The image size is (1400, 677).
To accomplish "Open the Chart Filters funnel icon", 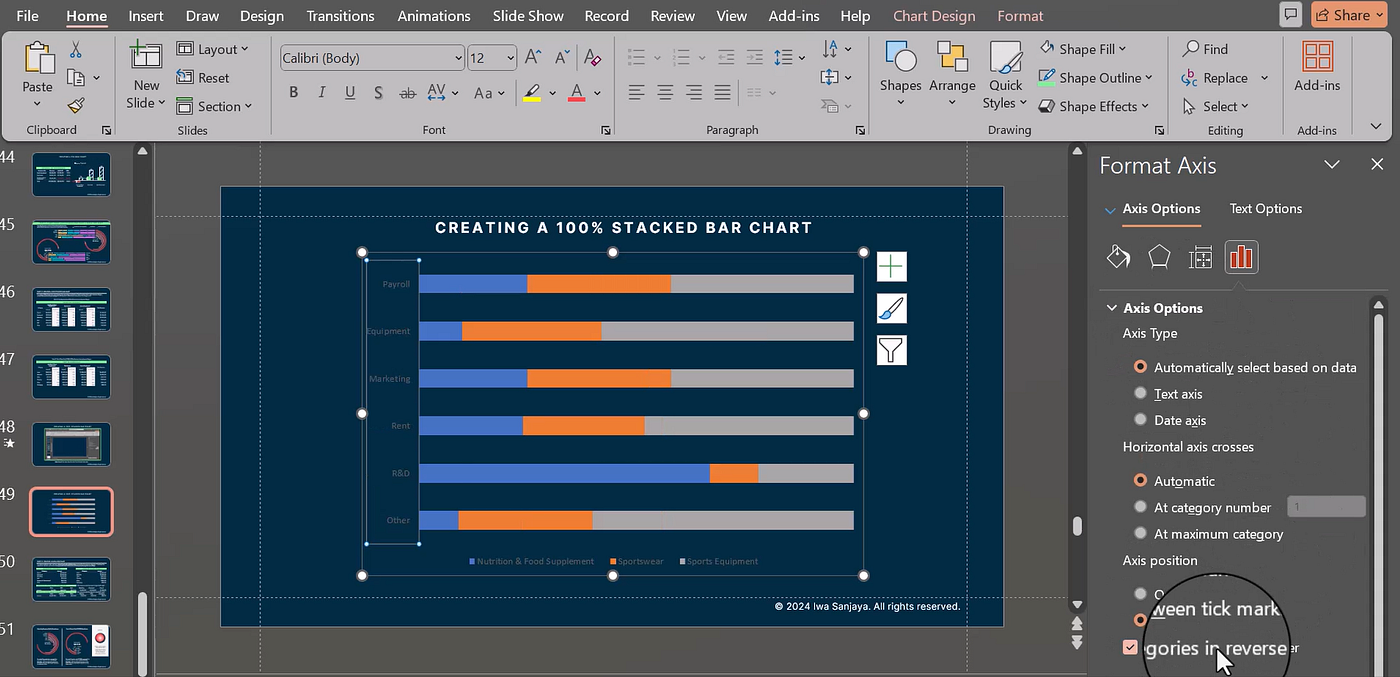I will [890, 349].
